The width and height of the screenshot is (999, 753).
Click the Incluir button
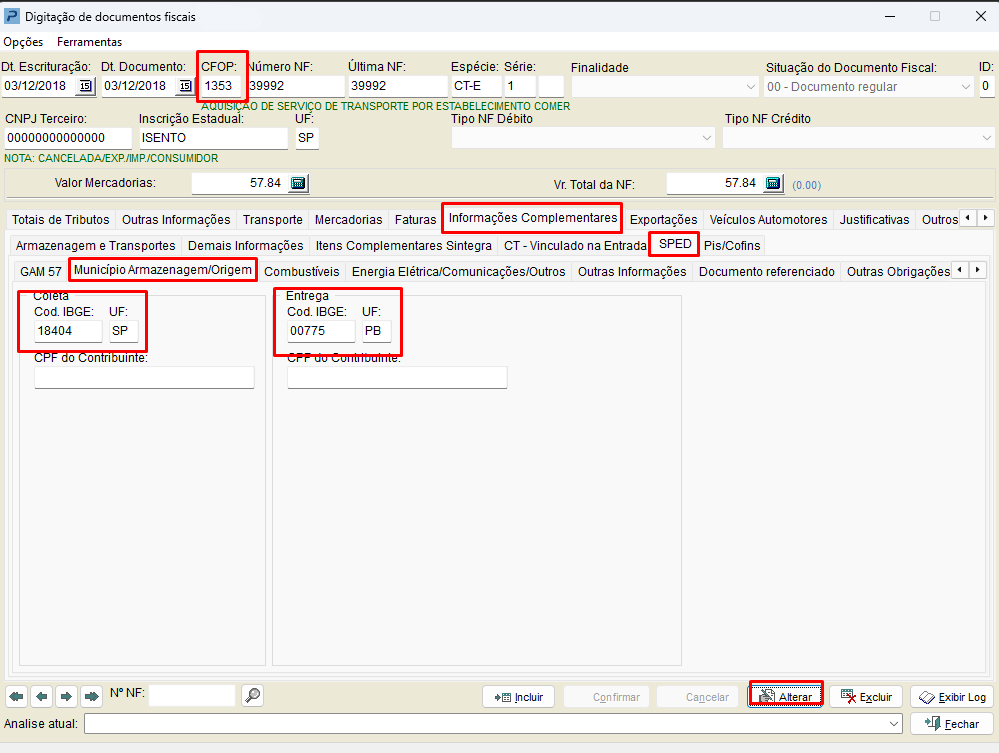pos(519,697)
